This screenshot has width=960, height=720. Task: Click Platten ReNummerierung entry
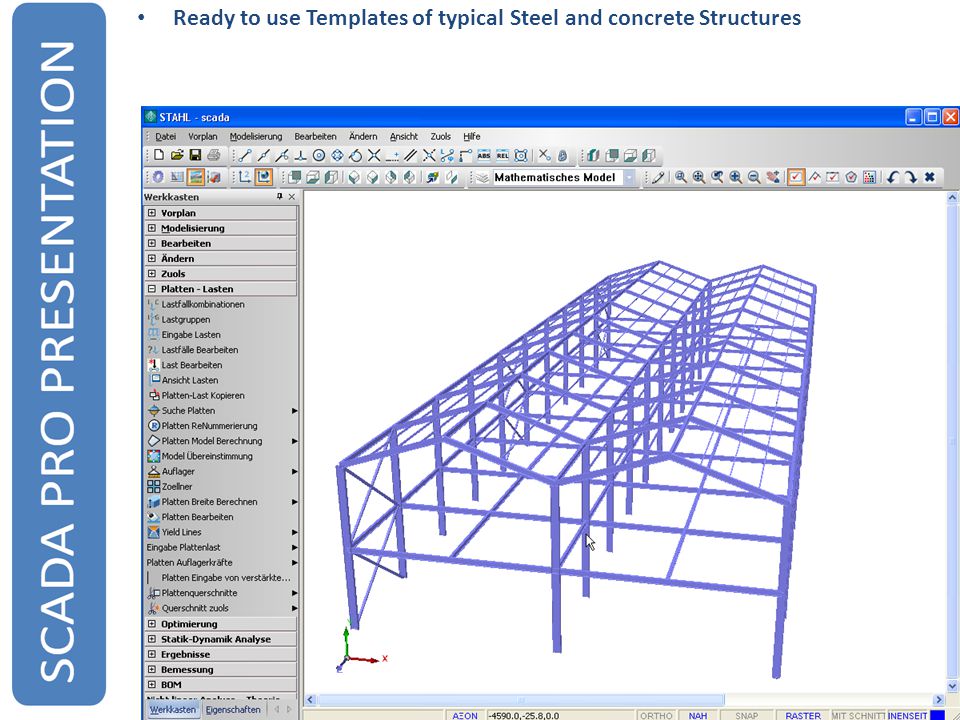click(209, 426)
